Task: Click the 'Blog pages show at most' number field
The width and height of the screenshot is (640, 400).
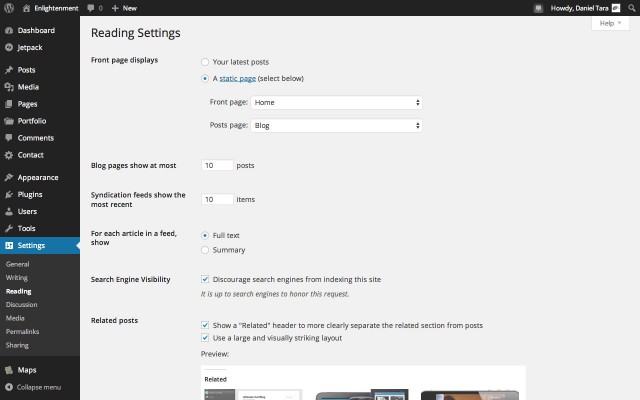Action: [x=217, y=165]
